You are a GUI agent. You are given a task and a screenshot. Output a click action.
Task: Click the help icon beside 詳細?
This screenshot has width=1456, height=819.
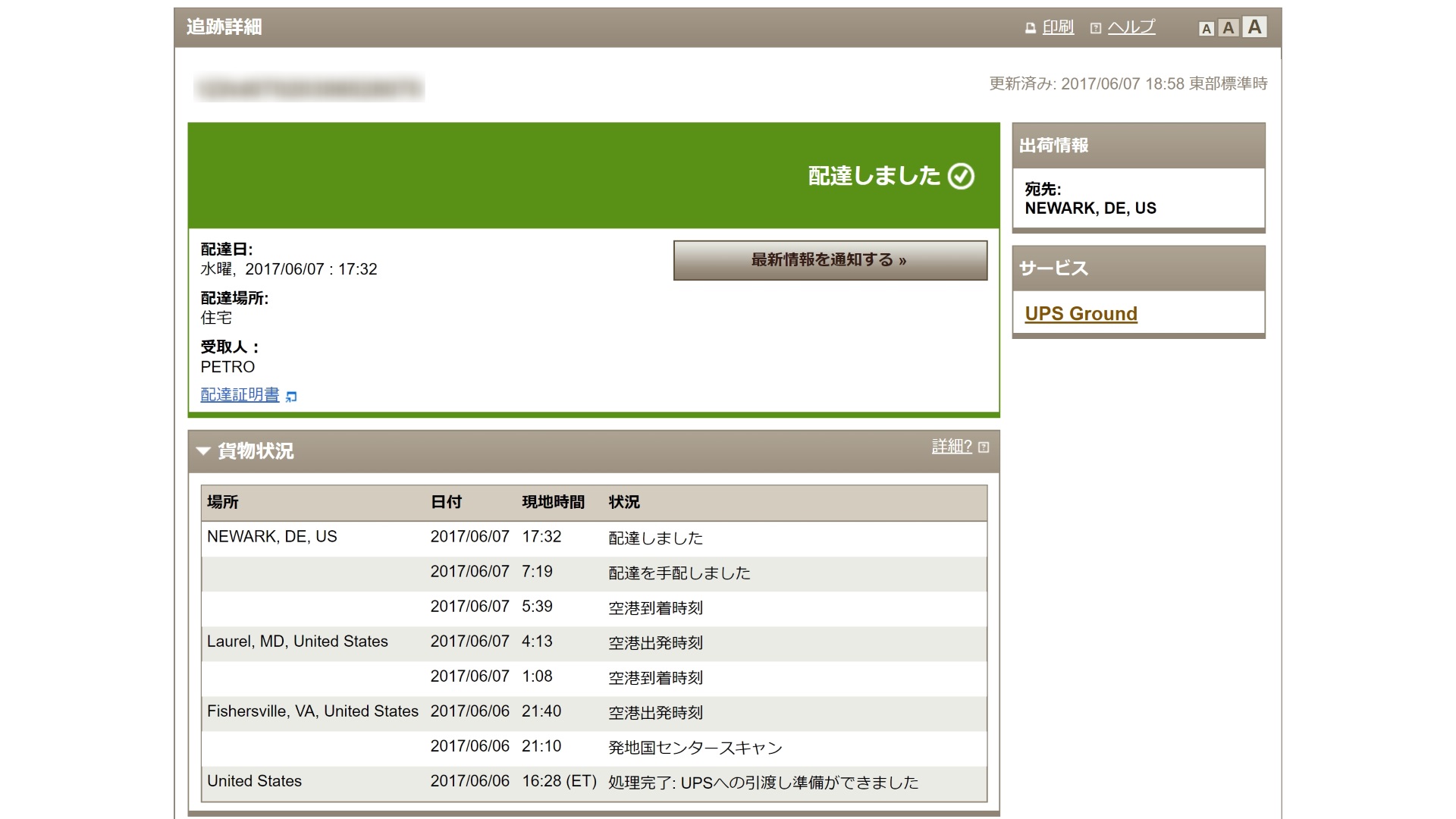point(984,447)
